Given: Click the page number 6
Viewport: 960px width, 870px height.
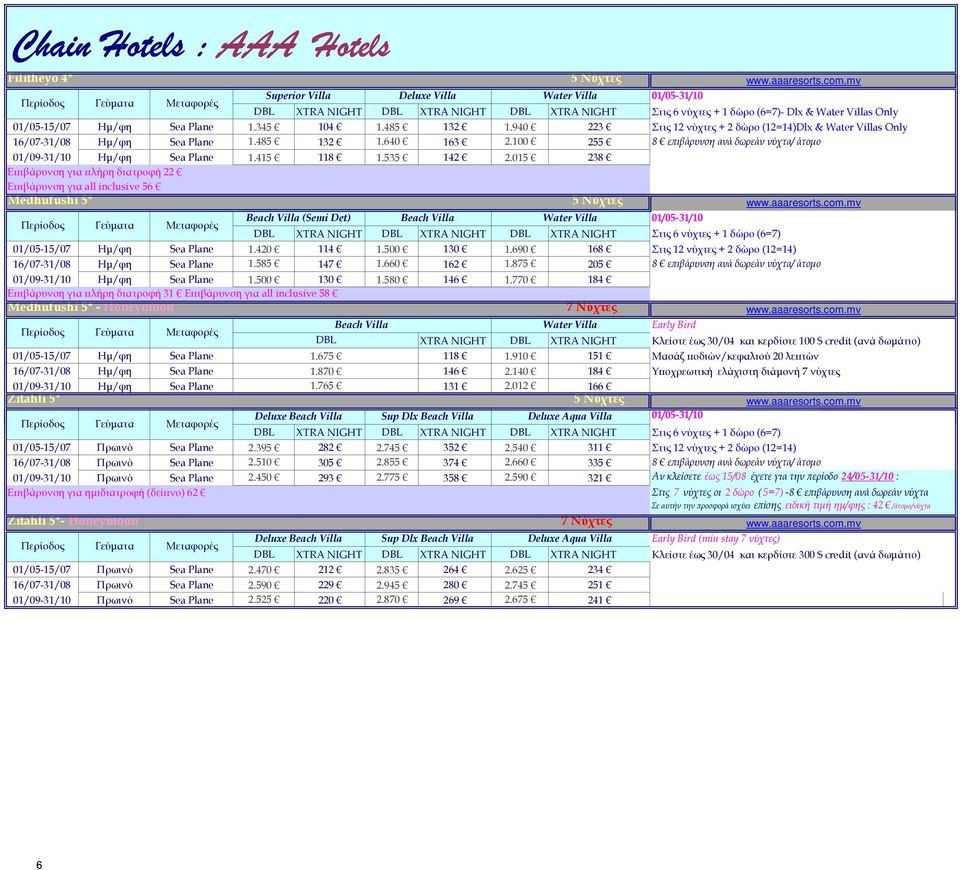Looking at the screenshot, I should tap(39, 865).
